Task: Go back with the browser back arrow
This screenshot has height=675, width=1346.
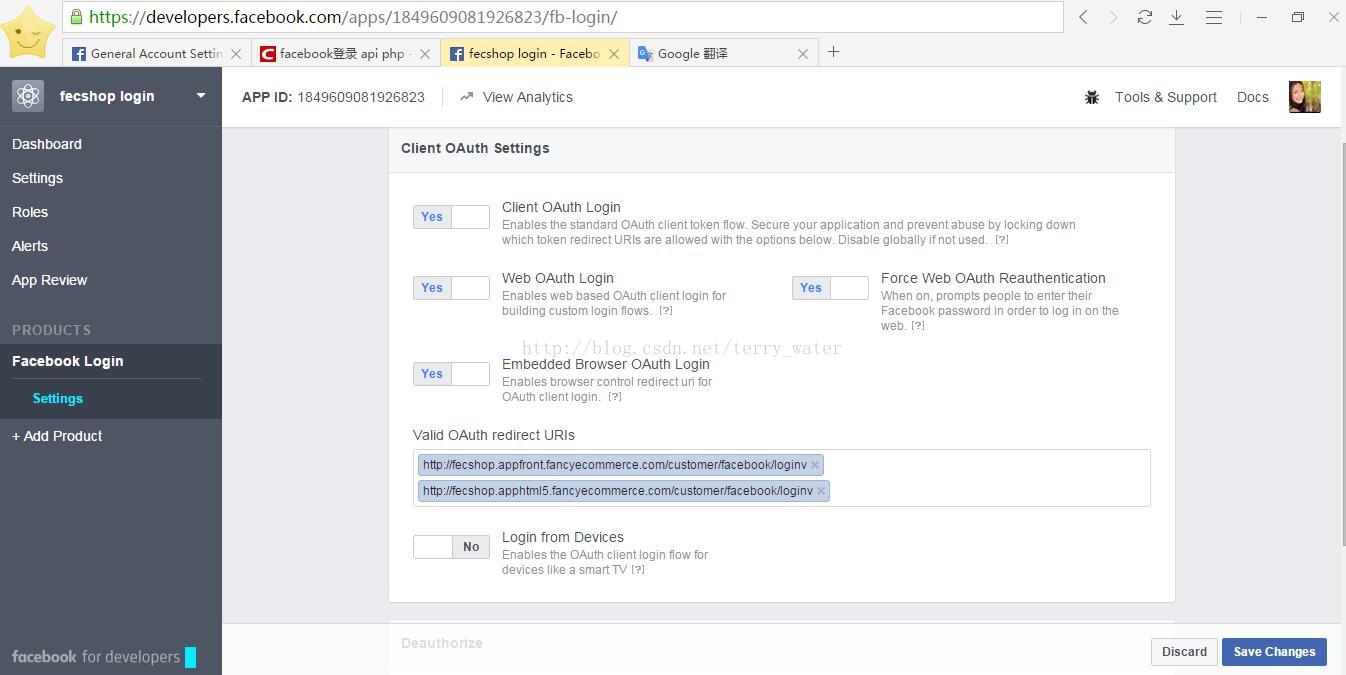Action: (x=1083, y=17)
